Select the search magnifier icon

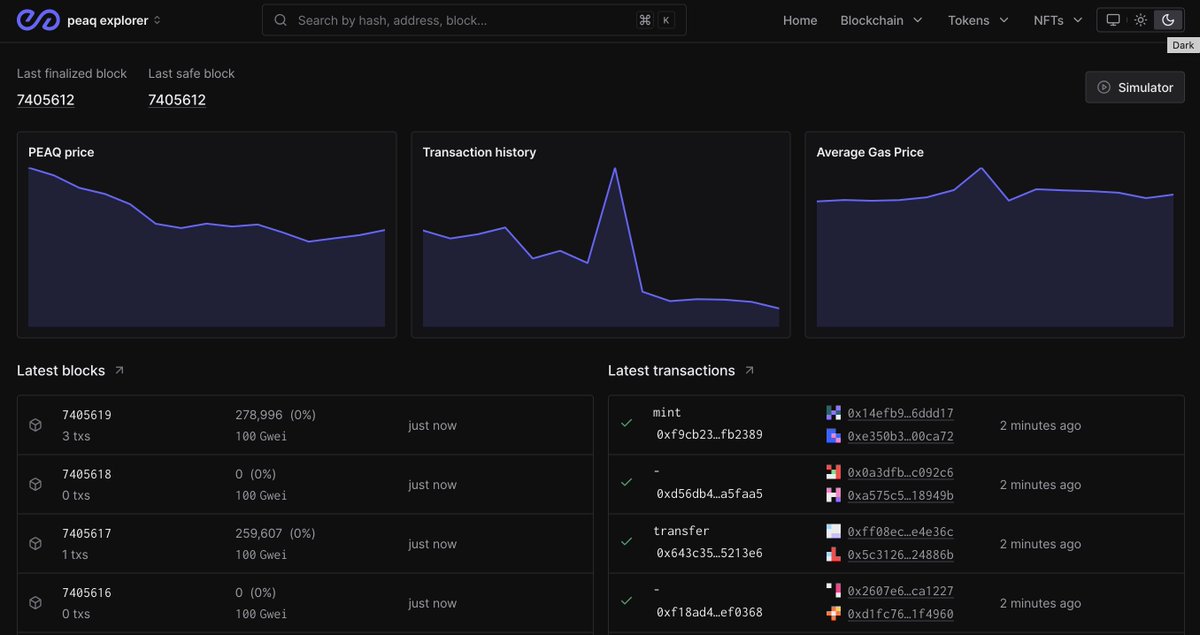[280, 19]
